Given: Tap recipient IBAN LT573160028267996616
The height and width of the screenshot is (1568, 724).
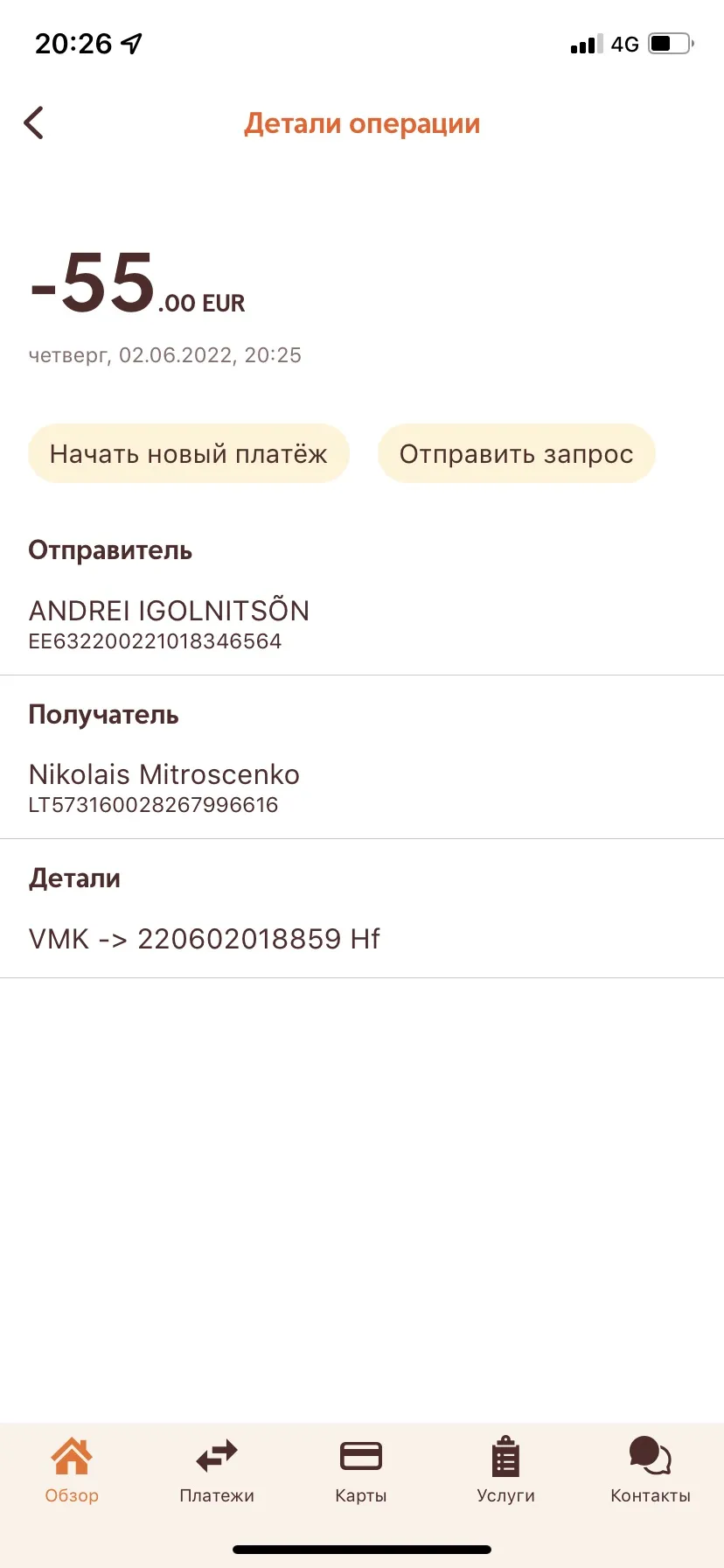Looking at the screenshot, I should [153, 805].
